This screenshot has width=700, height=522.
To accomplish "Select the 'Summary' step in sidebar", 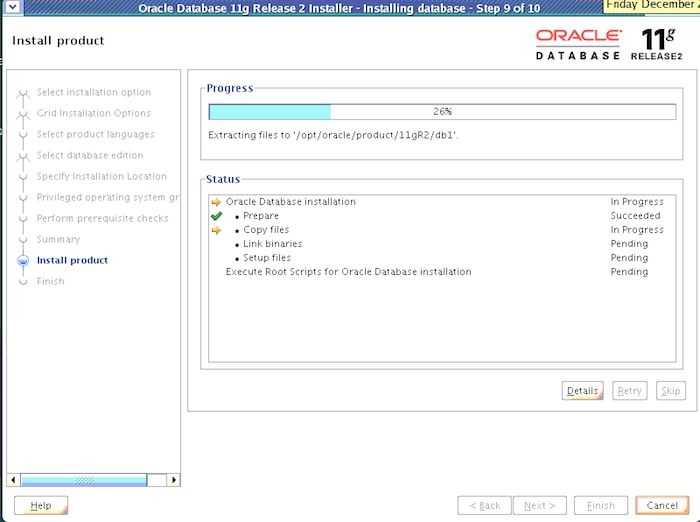I will [58, 239].
